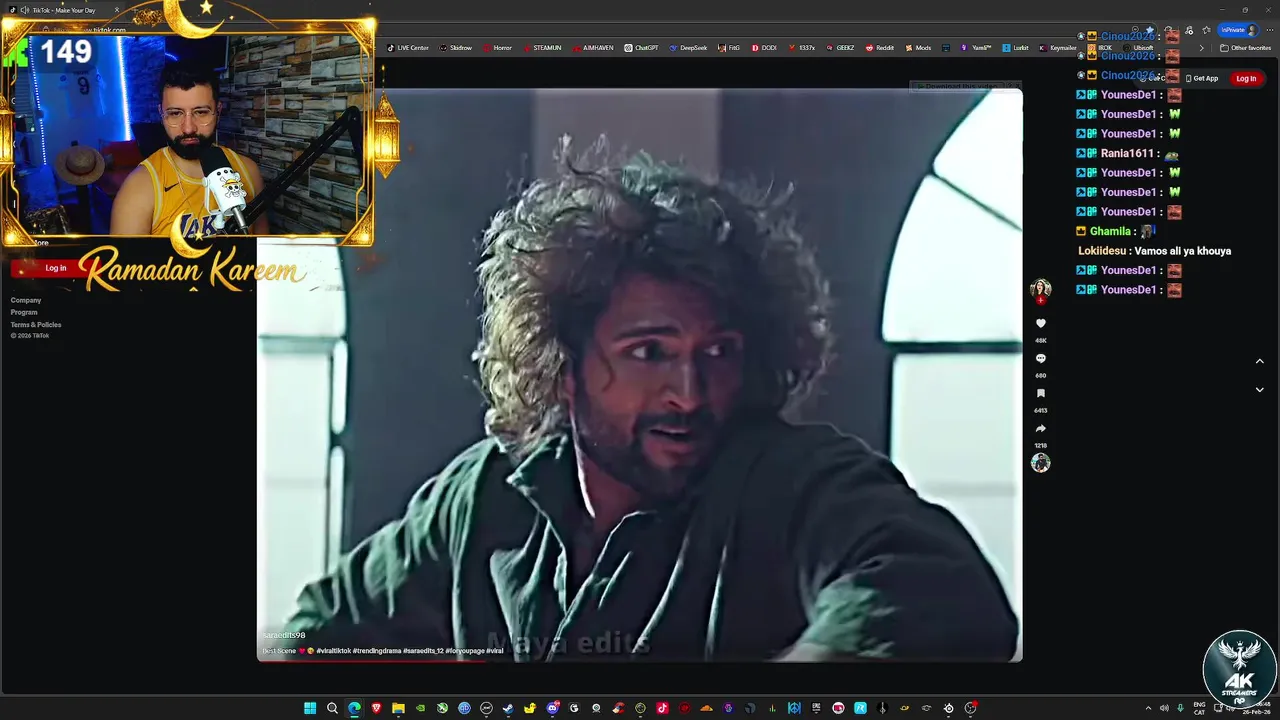Open the STEAMUN bookmark
Screen dimensions: 1280x720
click(x=542, y=47)
